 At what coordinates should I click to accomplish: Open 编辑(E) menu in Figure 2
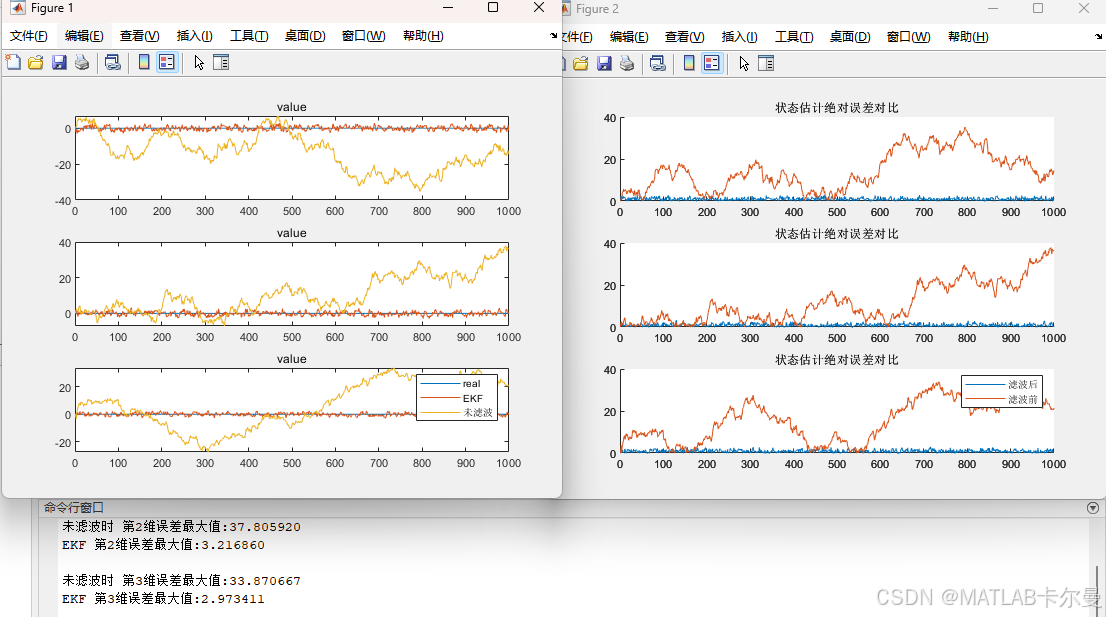point(629,37)
